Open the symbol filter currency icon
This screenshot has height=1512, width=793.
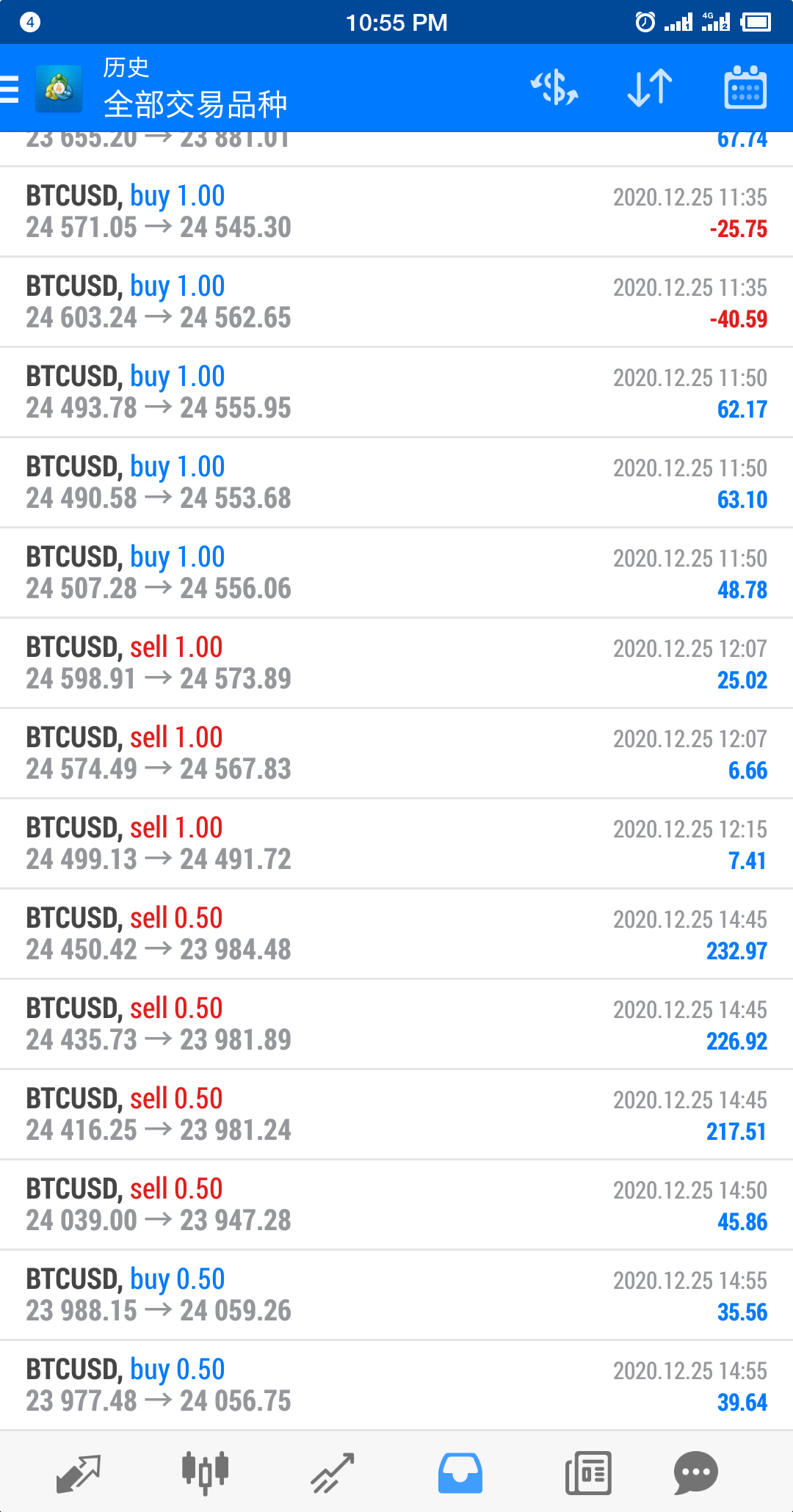point(554,88)
